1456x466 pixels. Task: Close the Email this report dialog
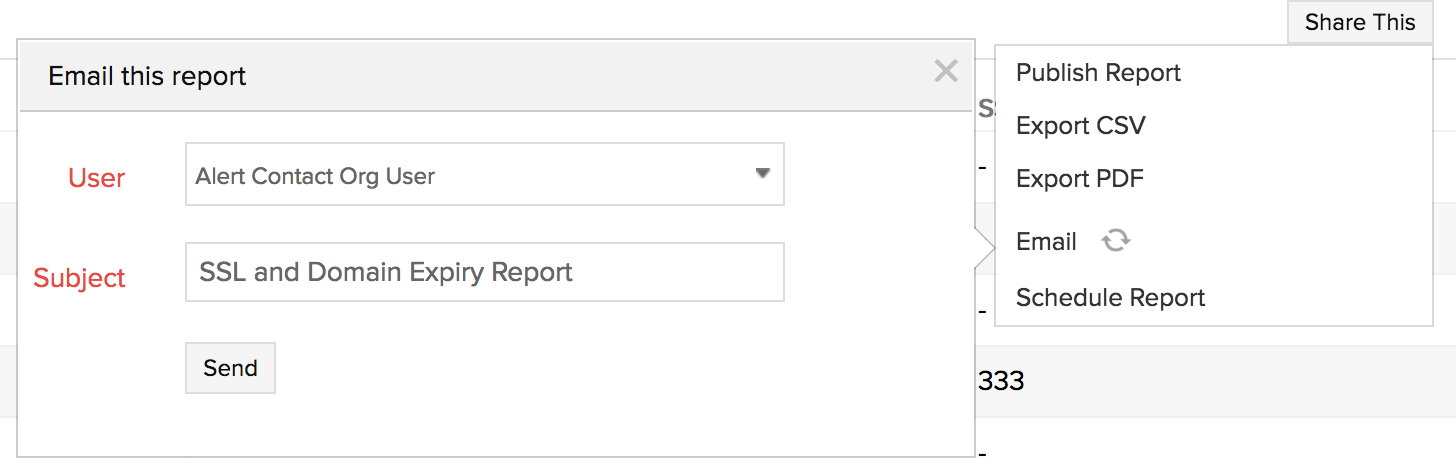[x=945, y=71]
